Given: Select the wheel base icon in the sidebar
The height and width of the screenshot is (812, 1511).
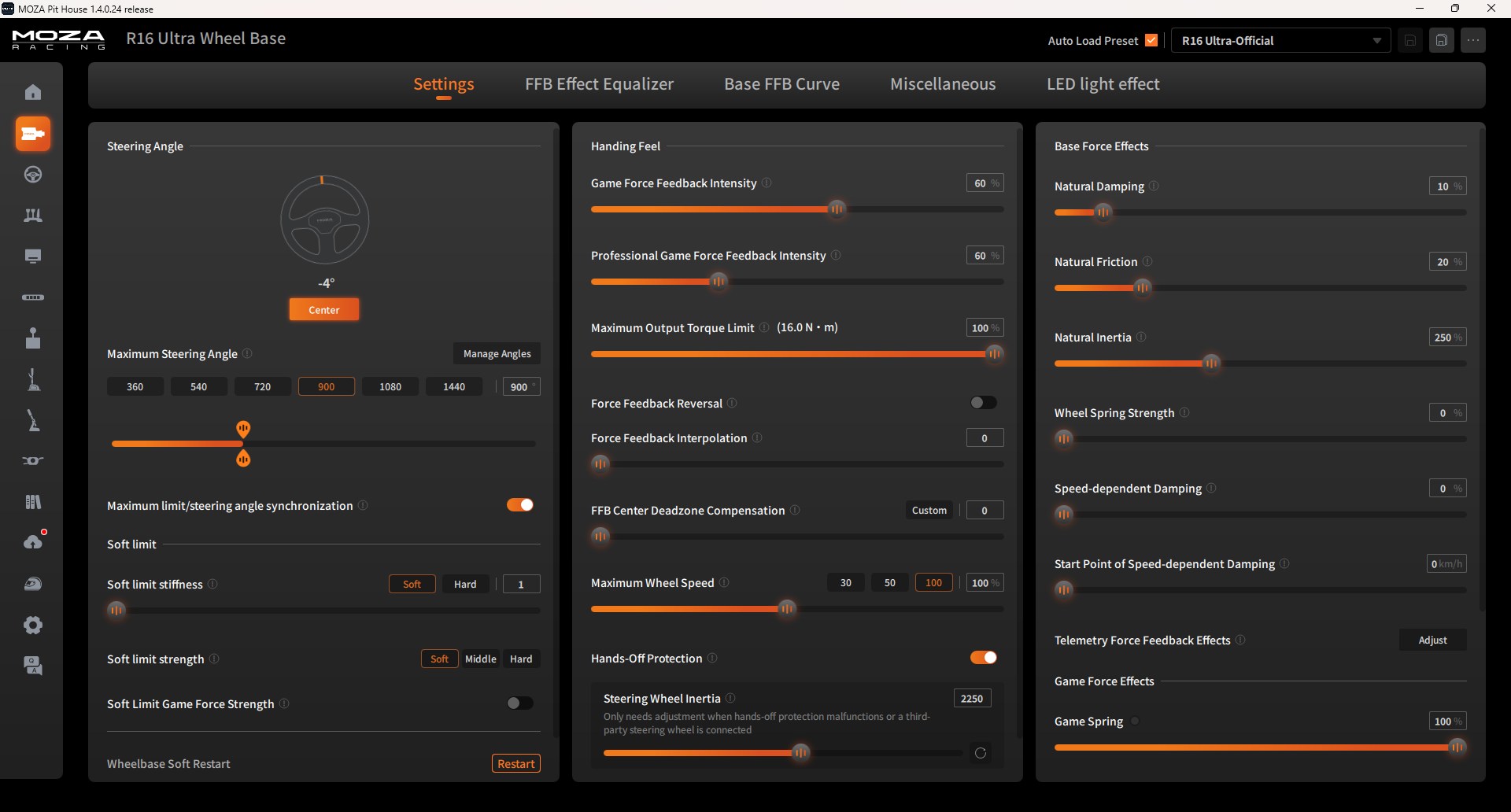Looking at the screenshot, I should click(33, 134).
